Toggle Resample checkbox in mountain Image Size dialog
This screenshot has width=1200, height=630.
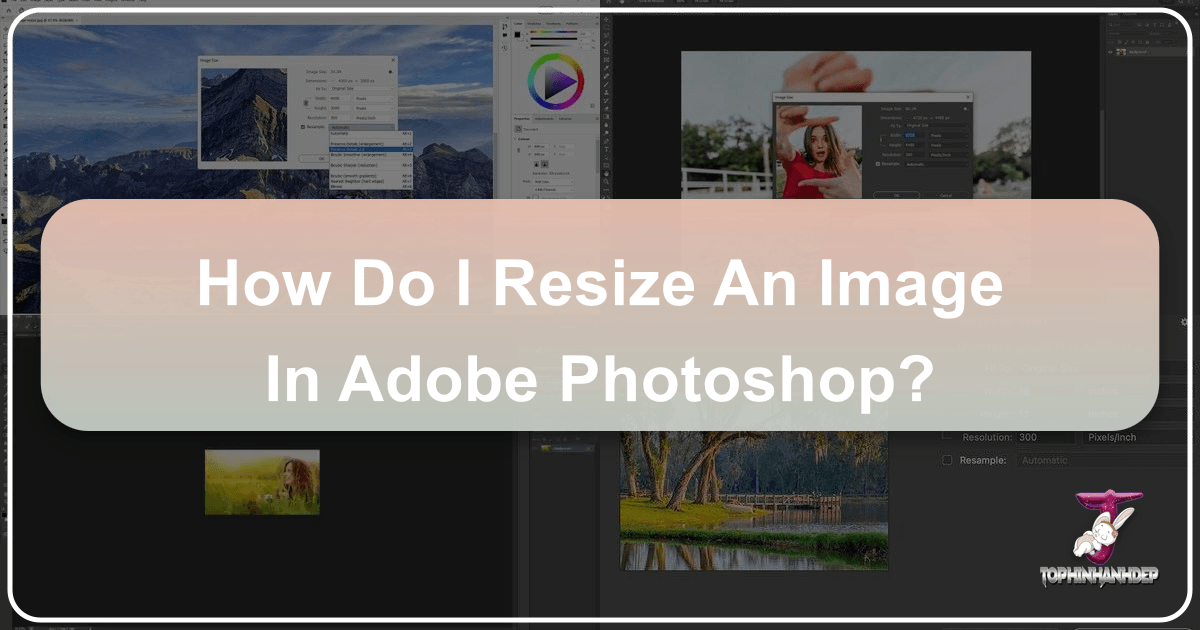click(x=303, y=126)
